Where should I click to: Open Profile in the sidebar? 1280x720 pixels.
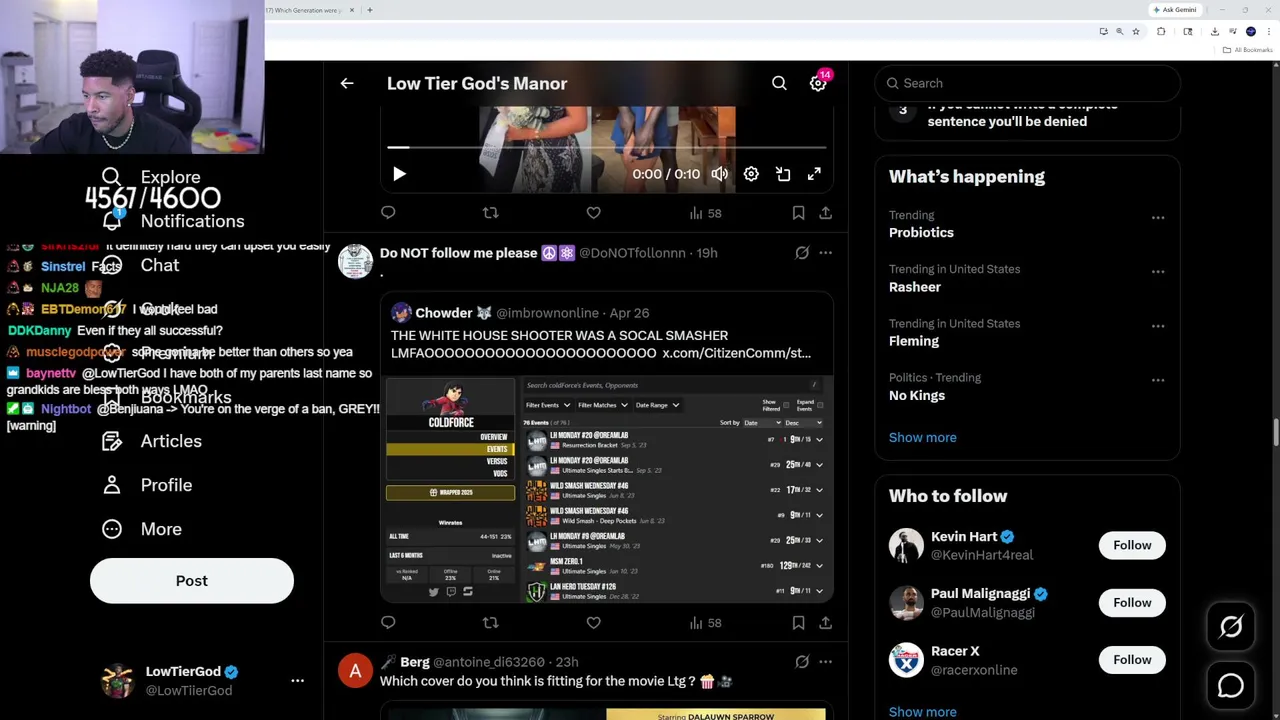tap(146, 485)
